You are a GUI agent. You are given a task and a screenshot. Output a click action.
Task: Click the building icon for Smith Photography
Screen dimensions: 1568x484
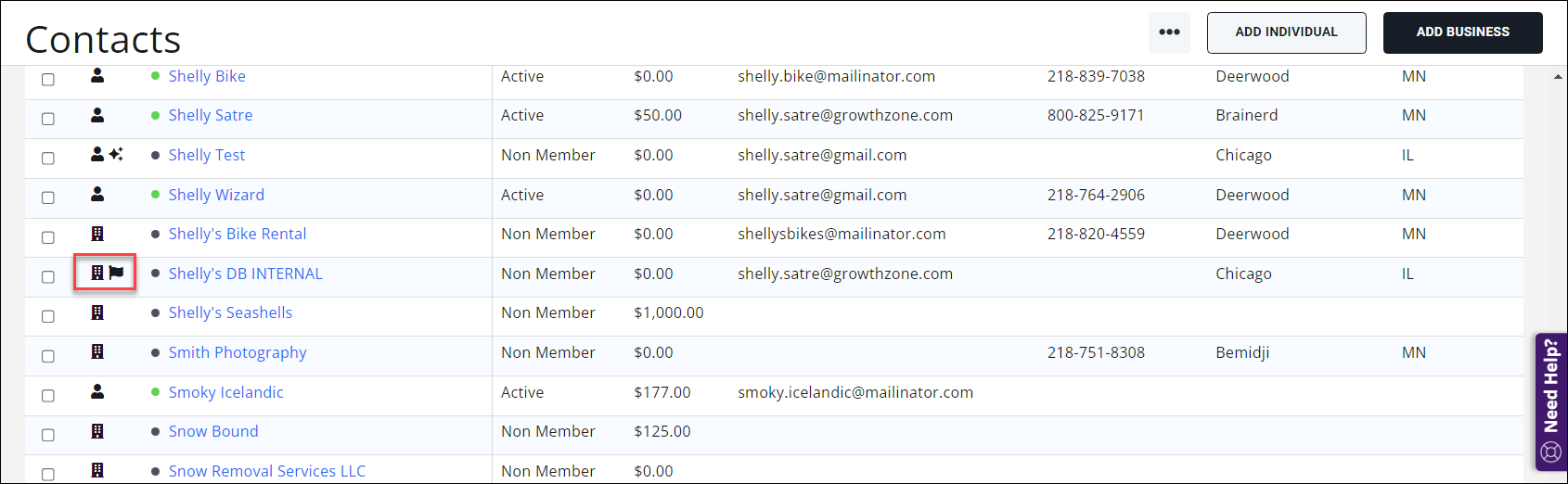click(97, 351)
